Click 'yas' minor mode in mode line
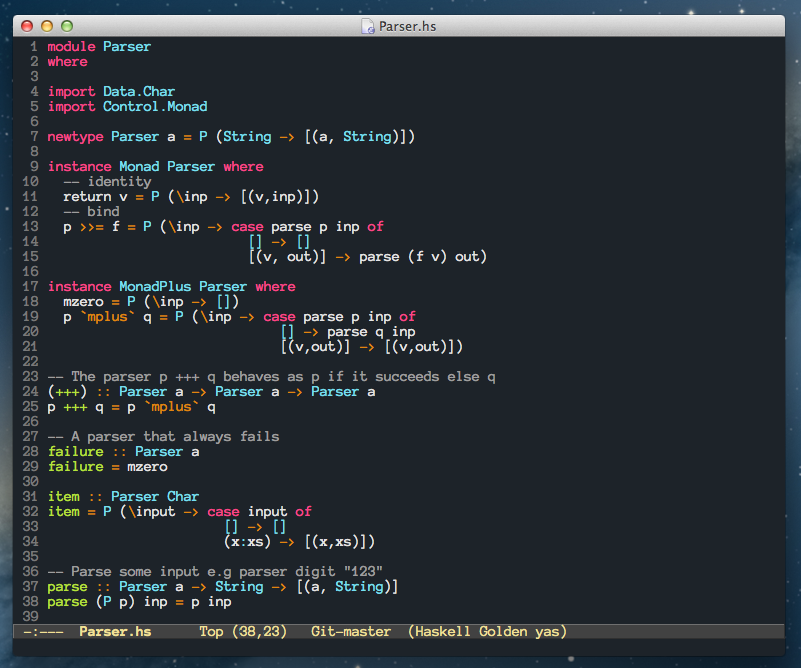This screenshot has width=801, height=668. point(548,632)
